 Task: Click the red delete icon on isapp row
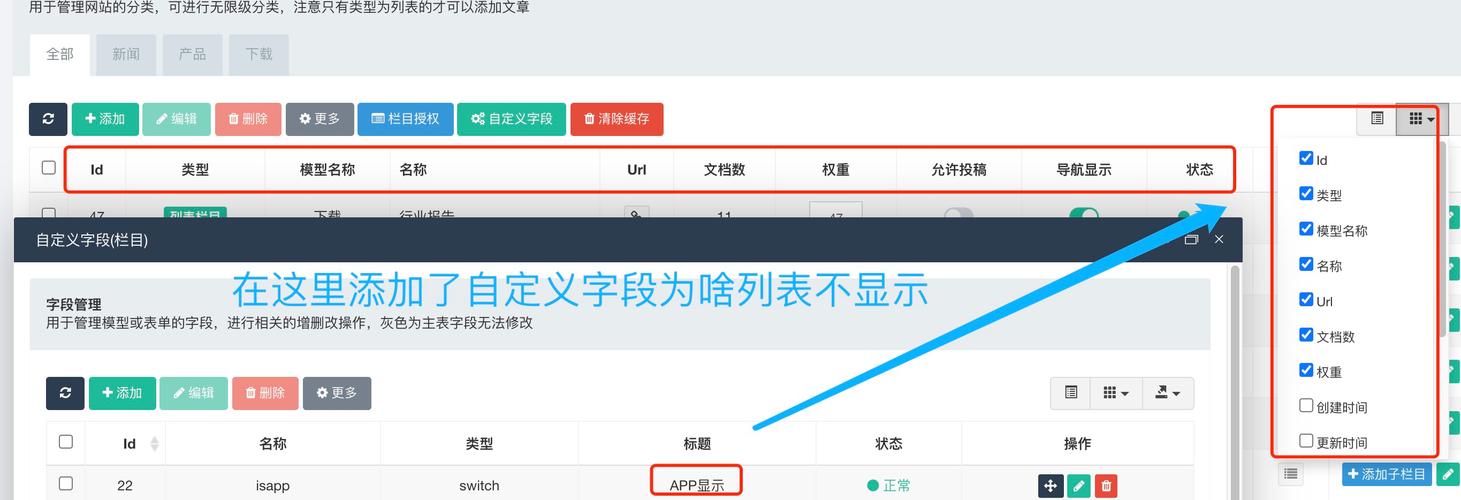pos(1106,486)
